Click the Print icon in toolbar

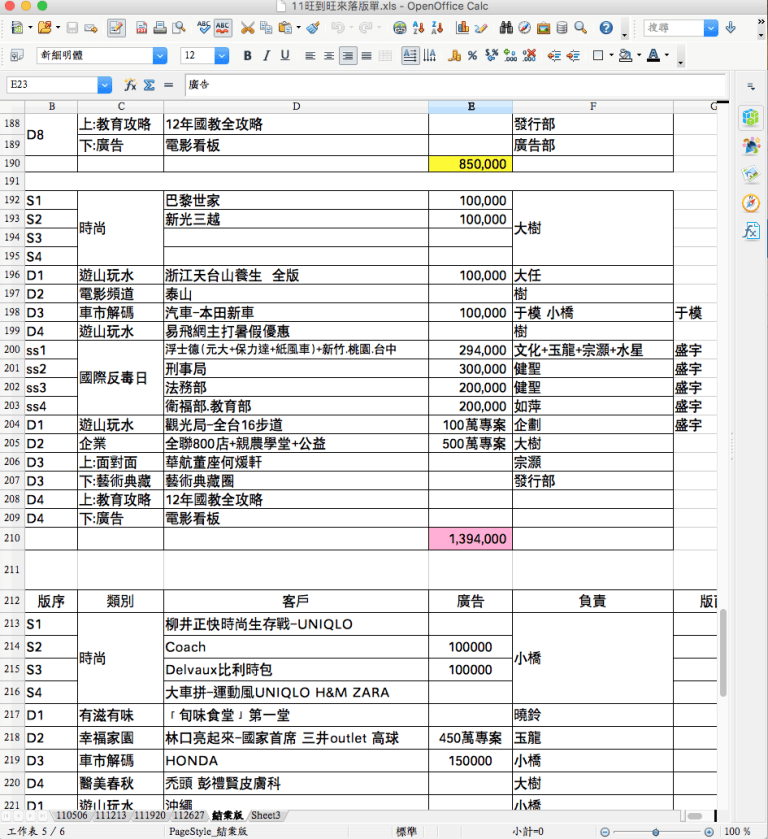point(161,28)
